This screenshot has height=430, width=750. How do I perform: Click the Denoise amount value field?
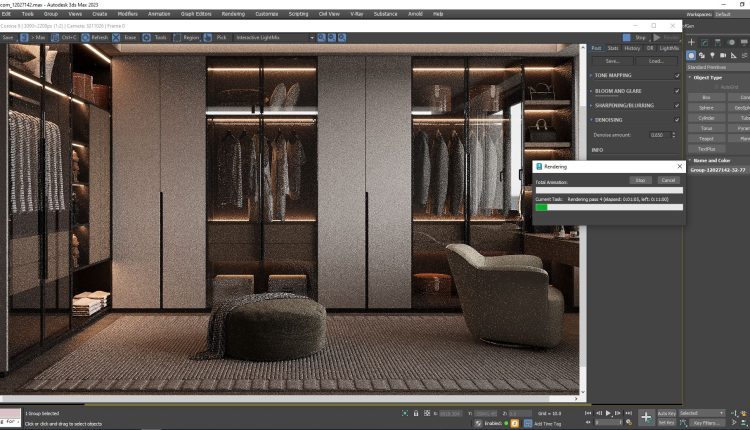(659, 135)
